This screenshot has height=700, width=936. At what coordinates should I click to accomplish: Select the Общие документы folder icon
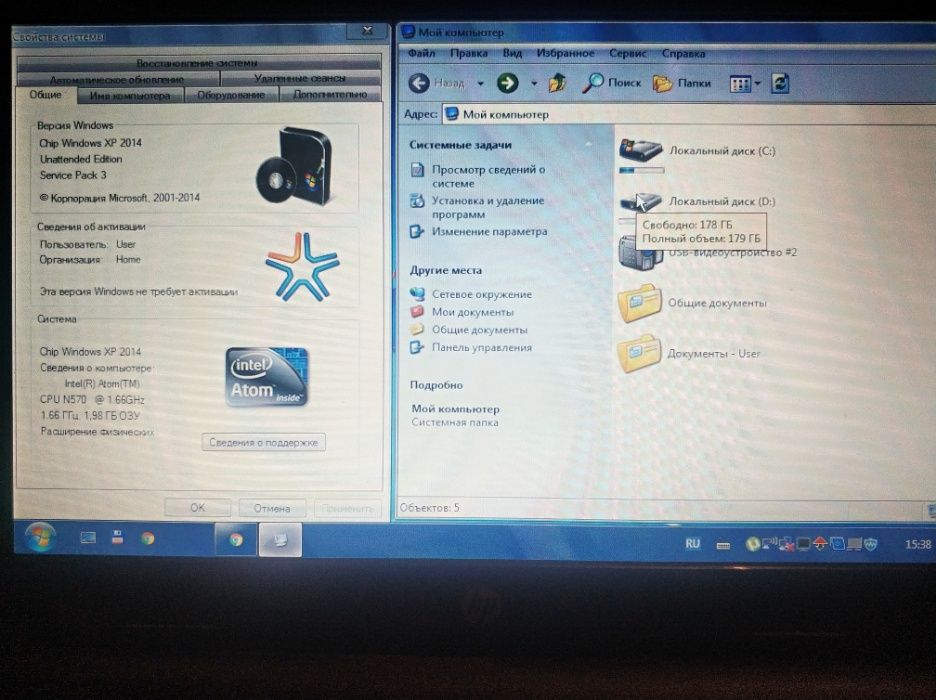point(640,303)
